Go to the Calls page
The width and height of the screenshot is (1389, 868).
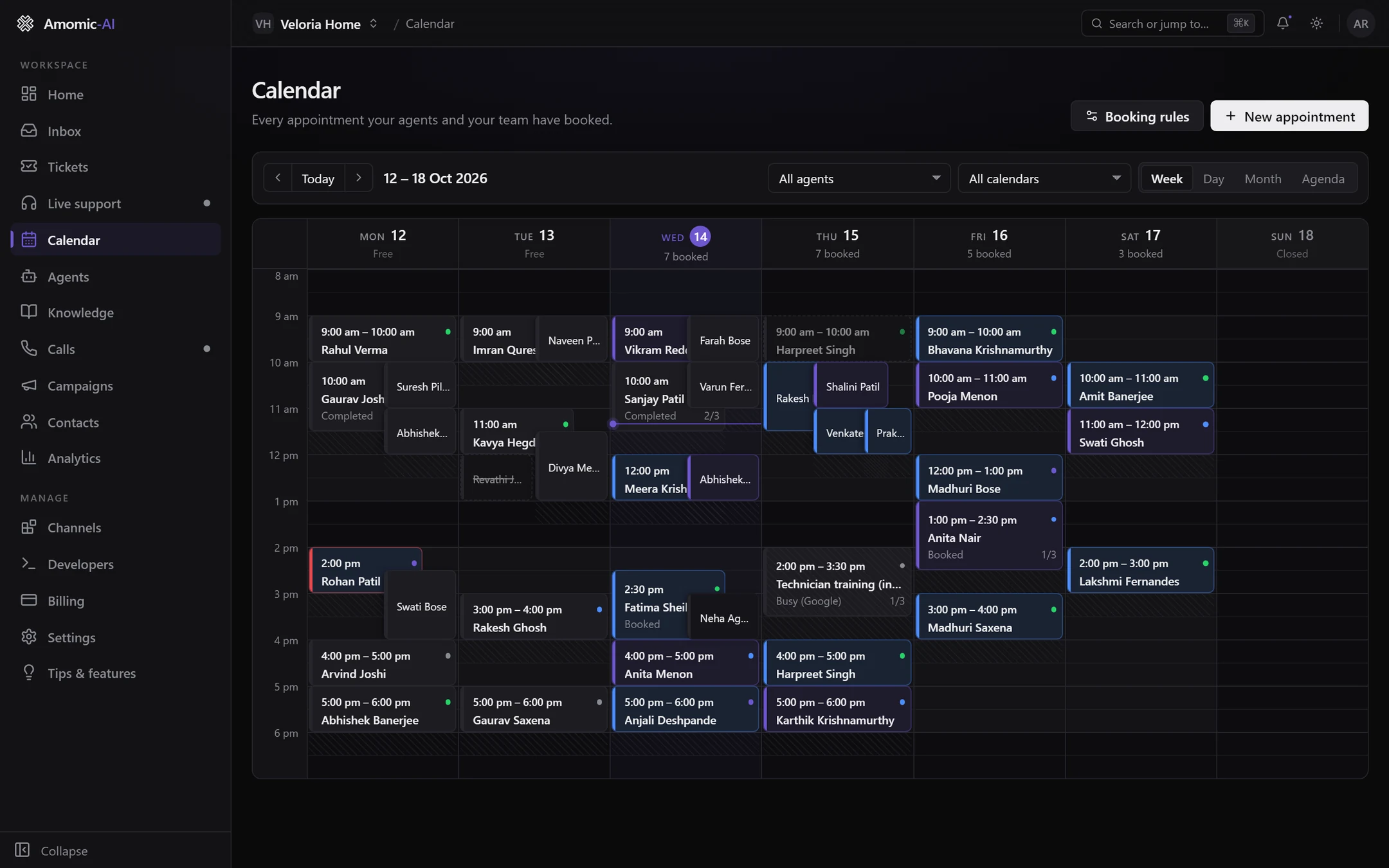pos(116,349)
